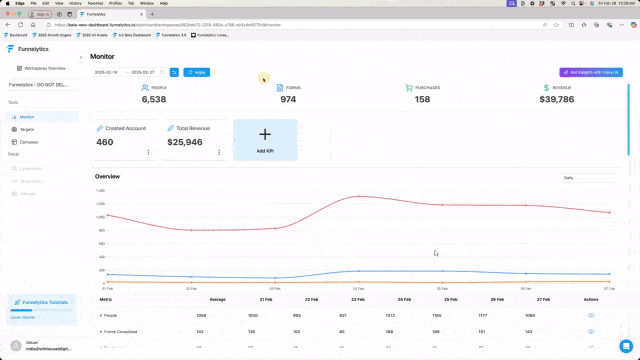Click the People stat icon
The height and width of the screenshot is (360, 640).
pyautogui.click(x=144, y=87)
